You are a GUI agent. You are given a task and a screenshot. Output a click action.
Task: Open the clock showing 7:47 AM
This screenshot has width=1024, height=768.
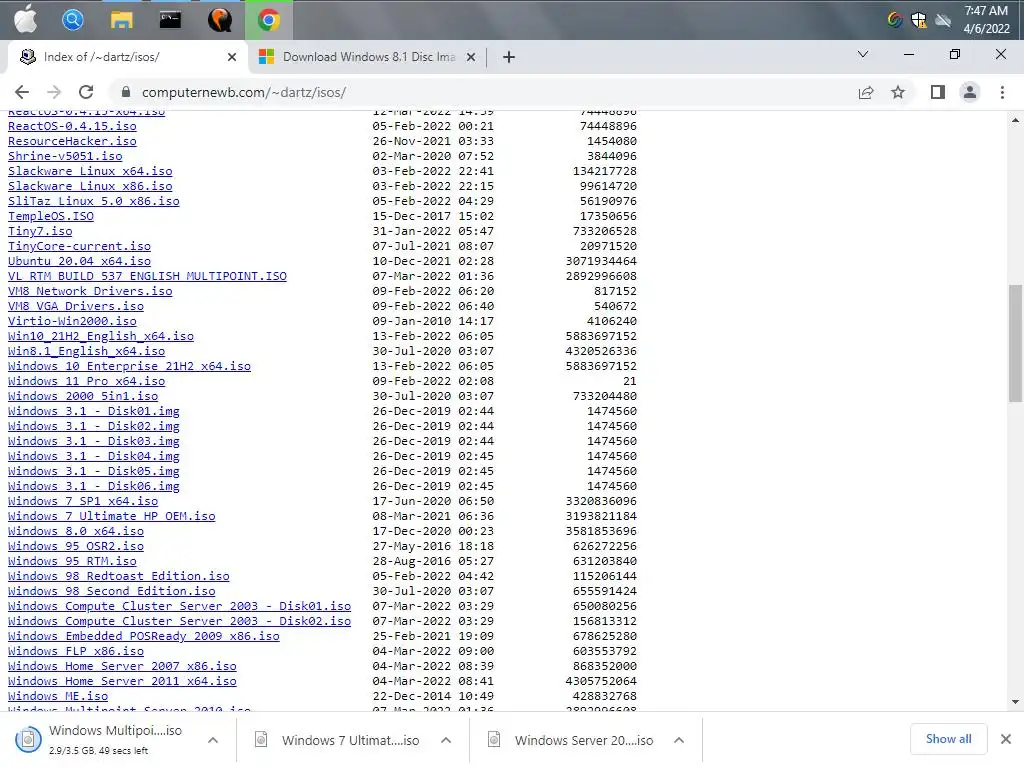(986, 20)
